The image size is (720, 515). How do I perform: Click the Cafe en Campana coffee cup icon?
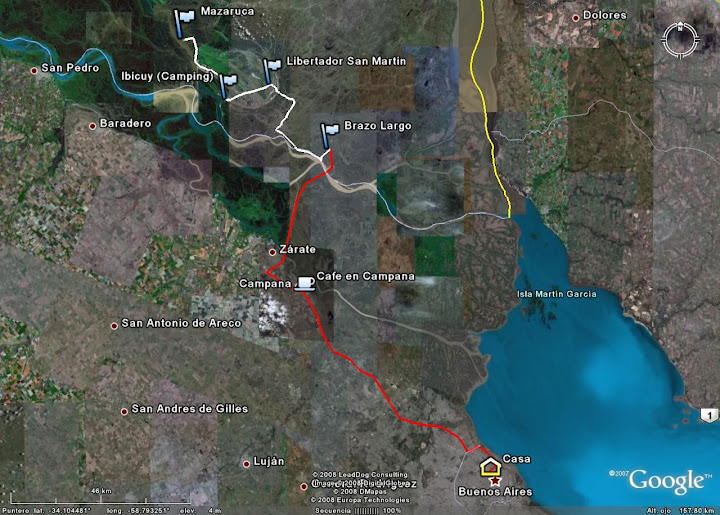pos(304,284)
